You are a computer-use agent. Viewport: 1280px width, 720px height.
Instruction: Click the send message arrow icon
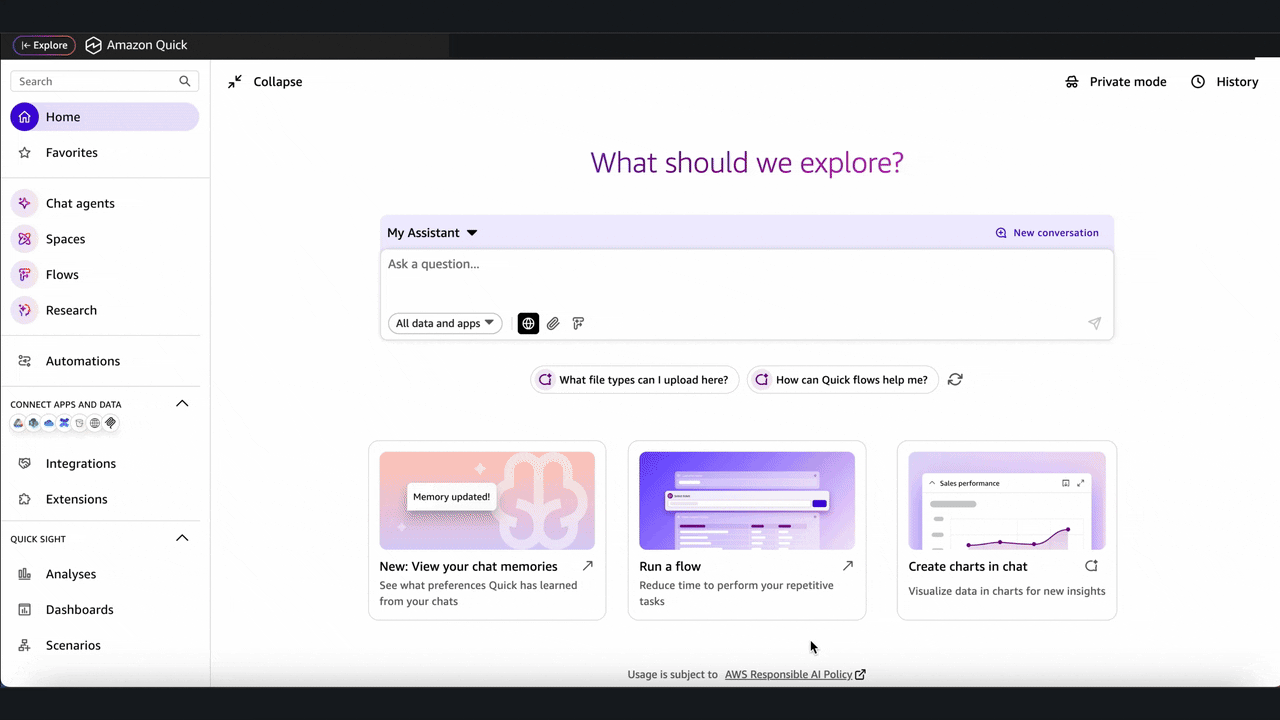(x=1095, y=323)
